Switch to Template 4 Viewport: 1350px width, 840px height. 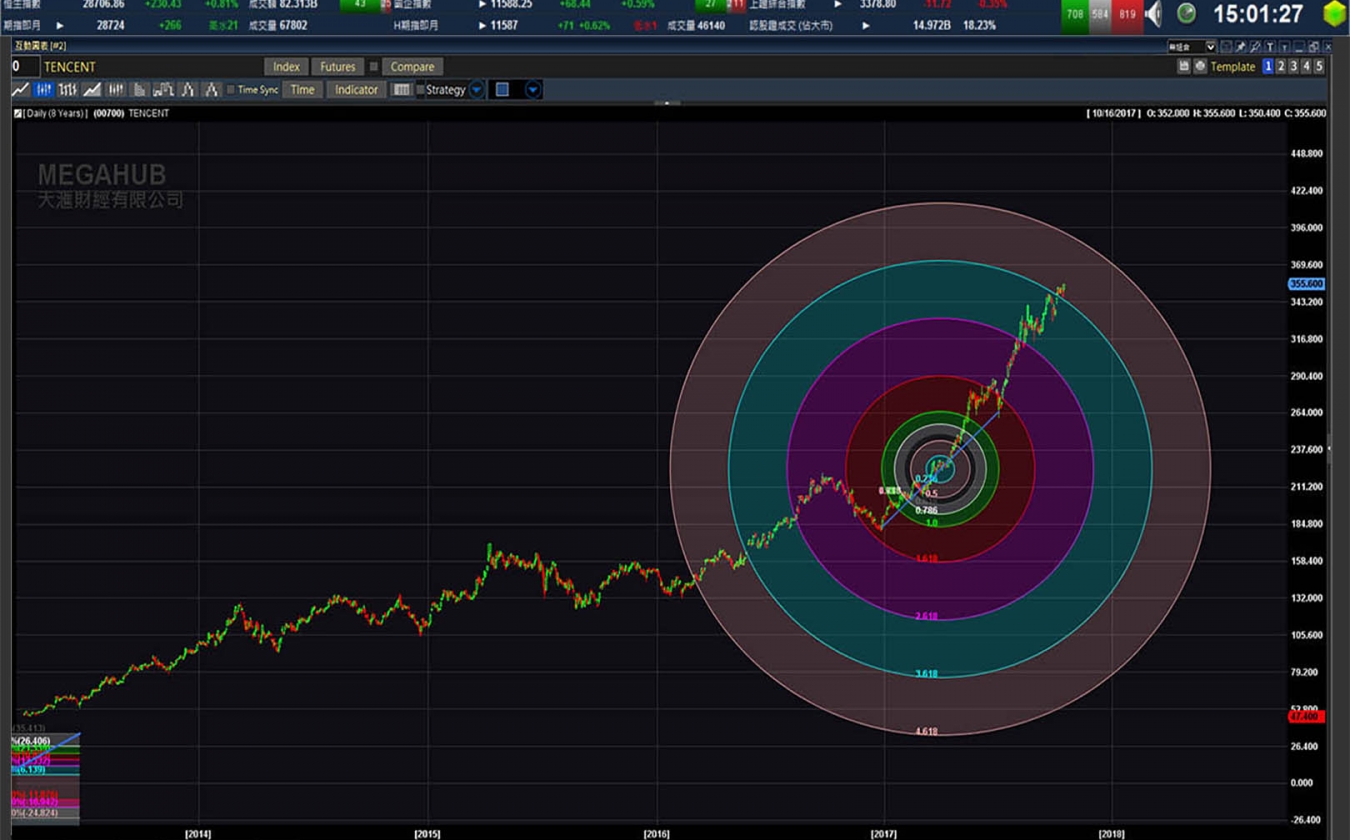click(x=1306, y=66)
